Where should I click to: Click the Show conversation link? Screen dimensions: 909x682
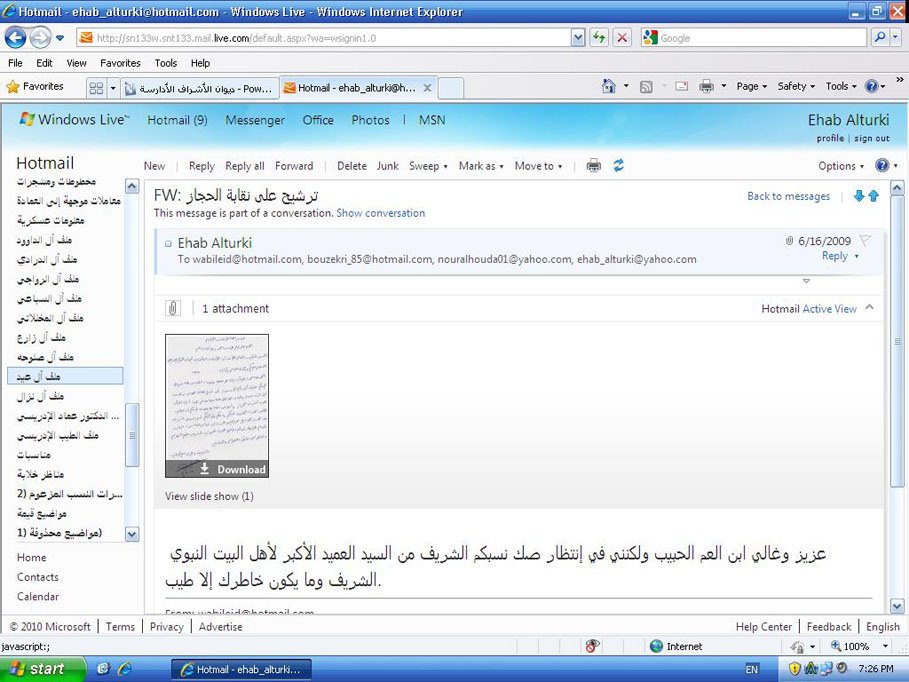[380, 213]
